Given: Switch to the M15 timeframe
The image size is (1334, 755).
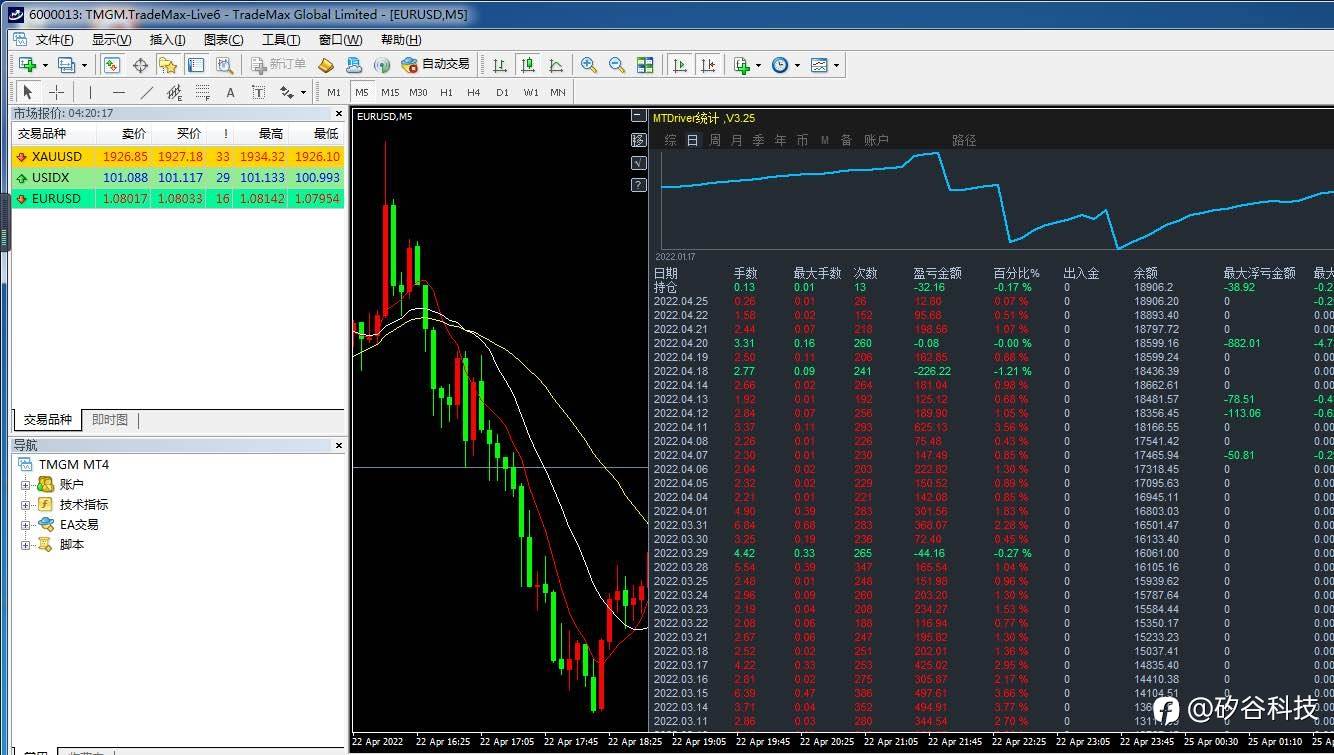Looking at the screenshot, I should (390, 92).
